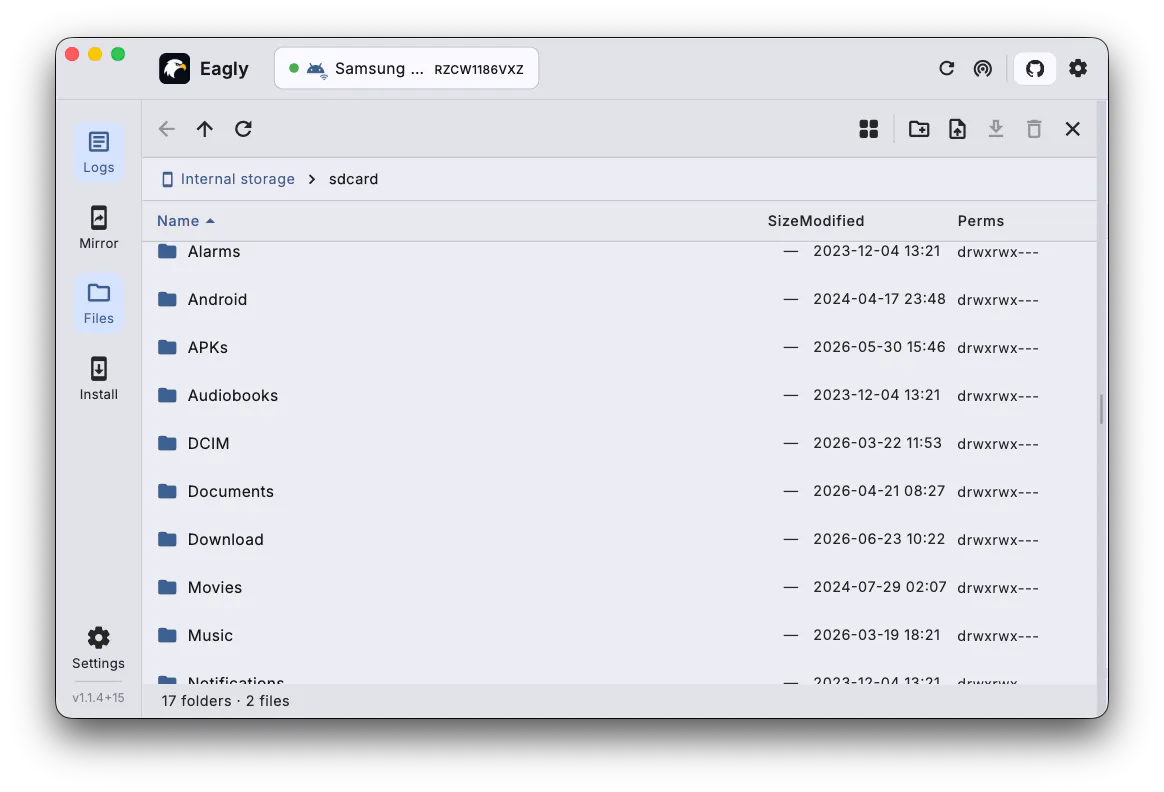Click the 17 folders · 2 files status
The height and width of the screenshot is (792, 1164).
pyautogui.click(x=226, y=701)
